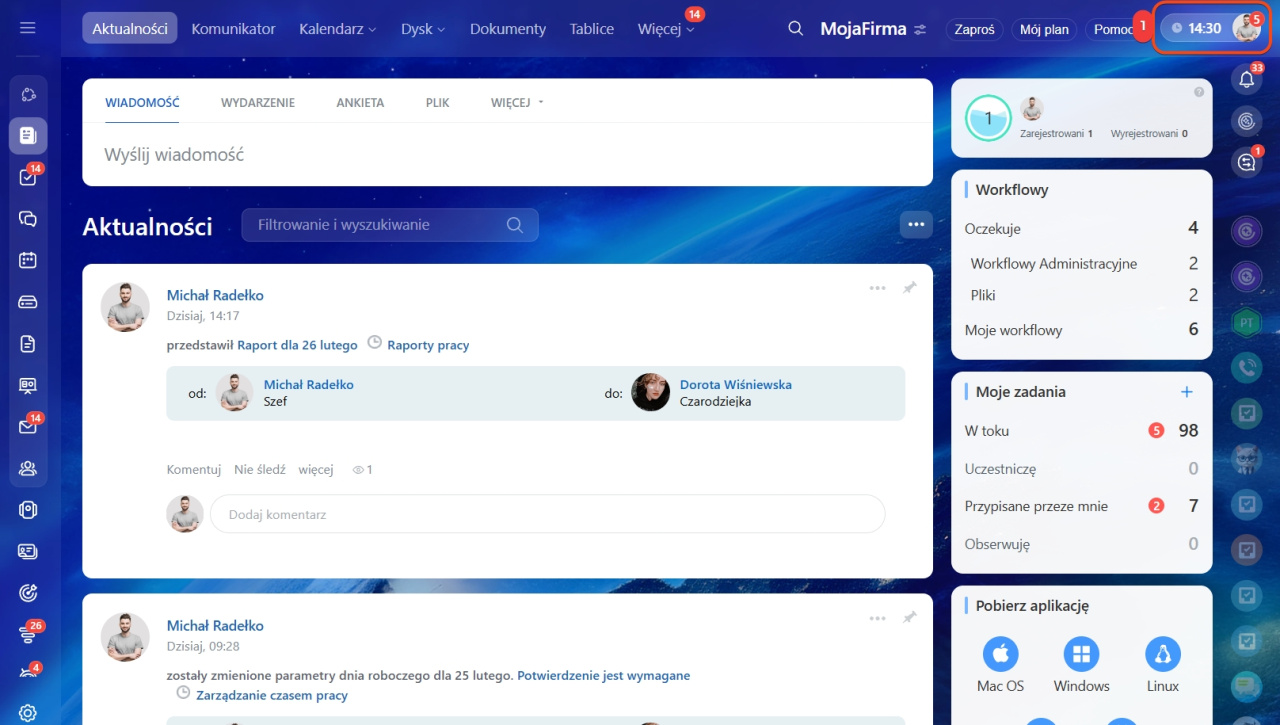Open the mail envelope icon with 14 badge
The image size is (1280, 725).
[x=28, y=426]
